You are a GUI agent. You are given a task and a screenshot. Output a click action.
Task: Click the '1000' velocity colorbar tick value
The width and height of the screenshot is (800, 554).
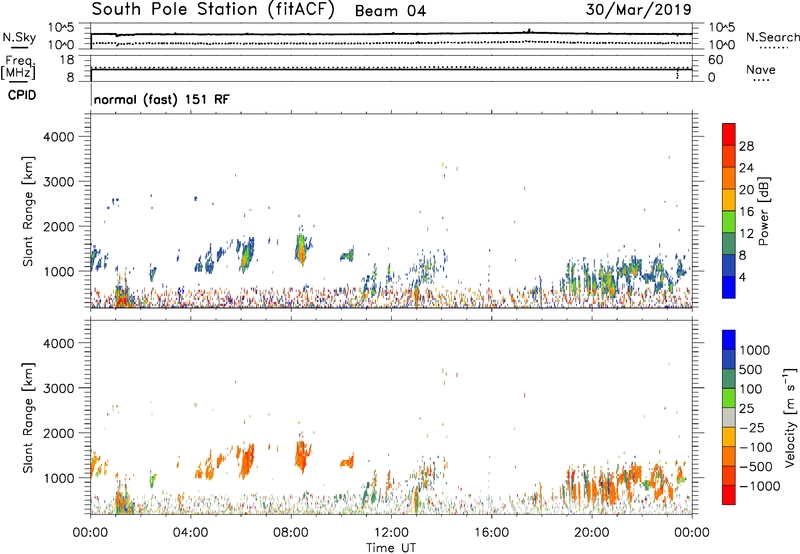pos(755,350)
